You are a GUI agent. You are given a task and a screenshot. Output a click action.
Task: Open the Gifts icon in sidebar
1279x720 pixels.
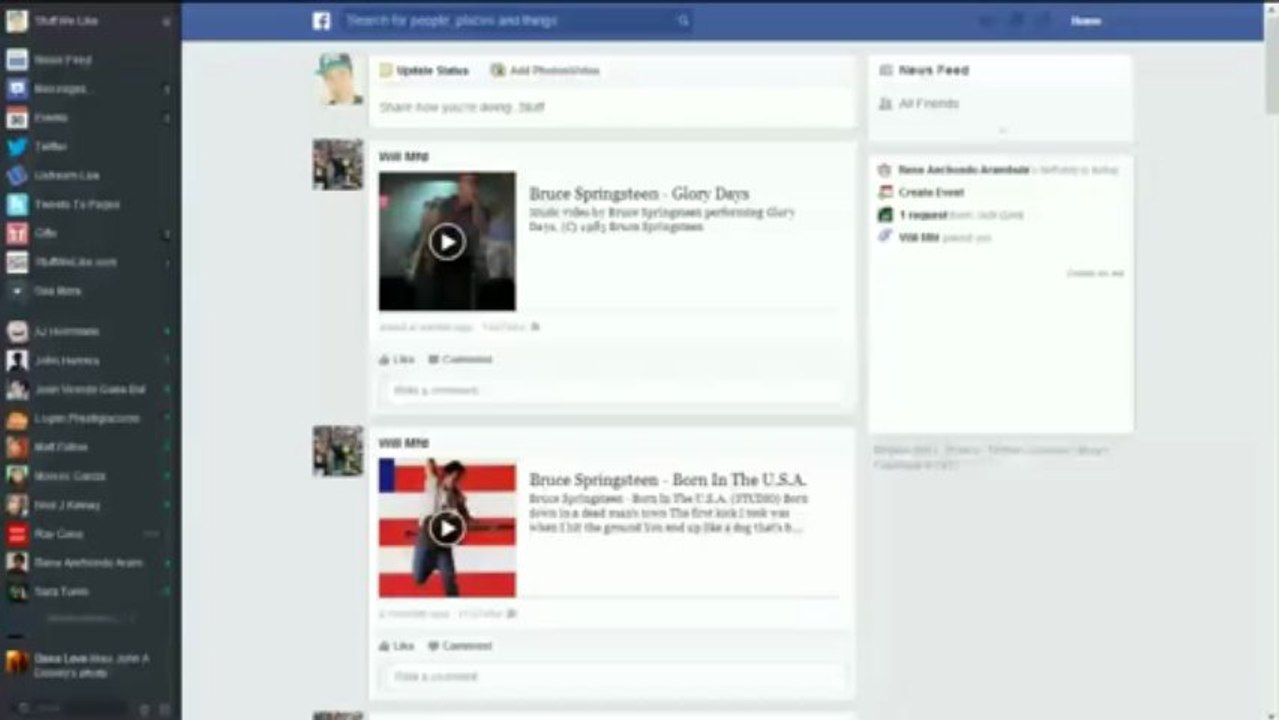click(16, 234)
